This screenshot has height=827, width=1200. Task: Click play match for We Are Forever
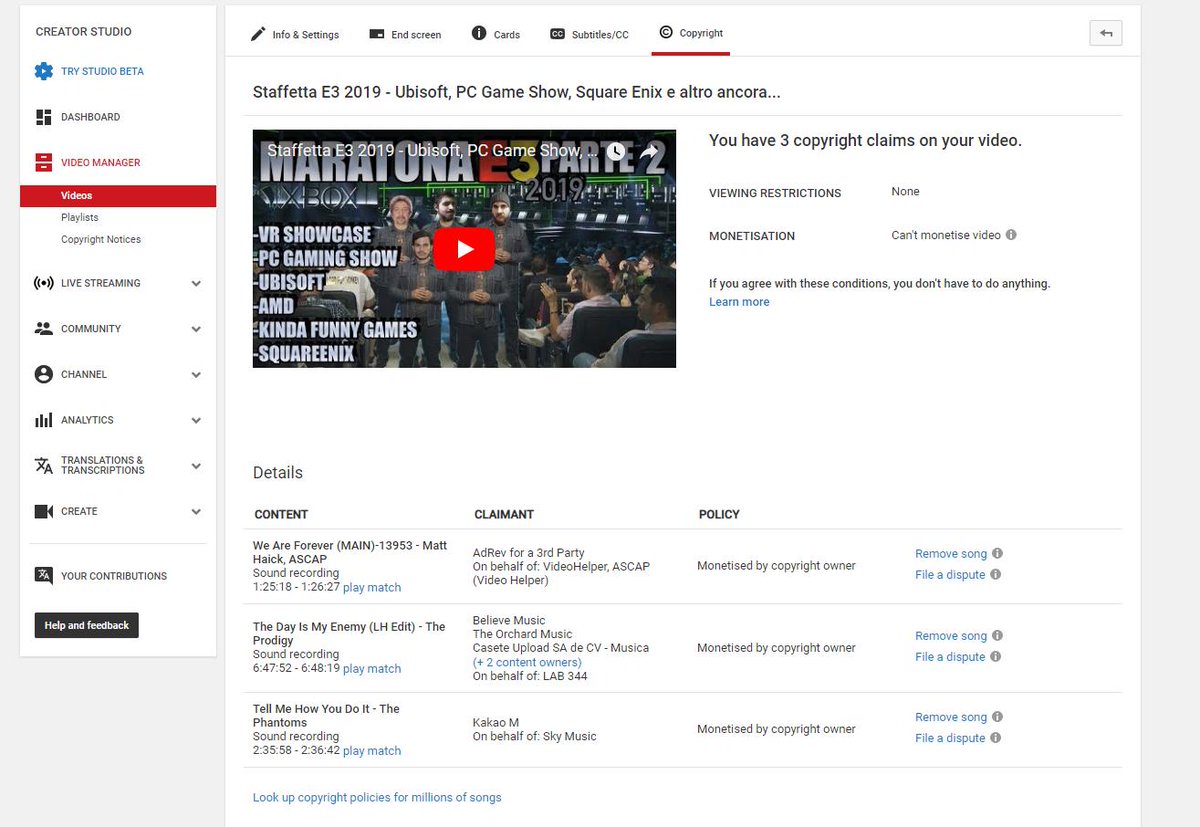[x=372, y=588]
